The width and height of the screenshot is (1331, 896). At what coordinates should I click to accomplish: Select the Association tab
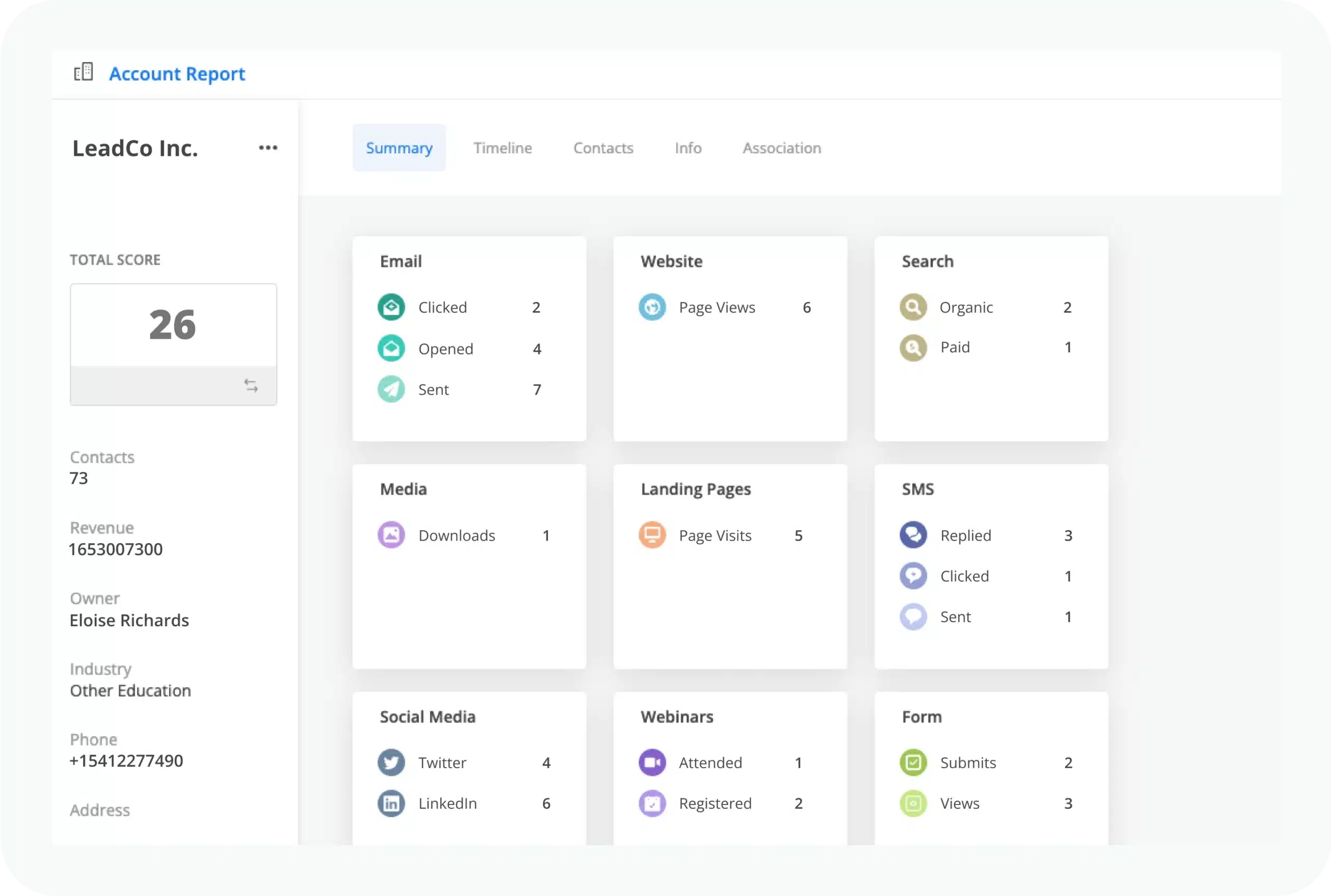tap(781, 148)
